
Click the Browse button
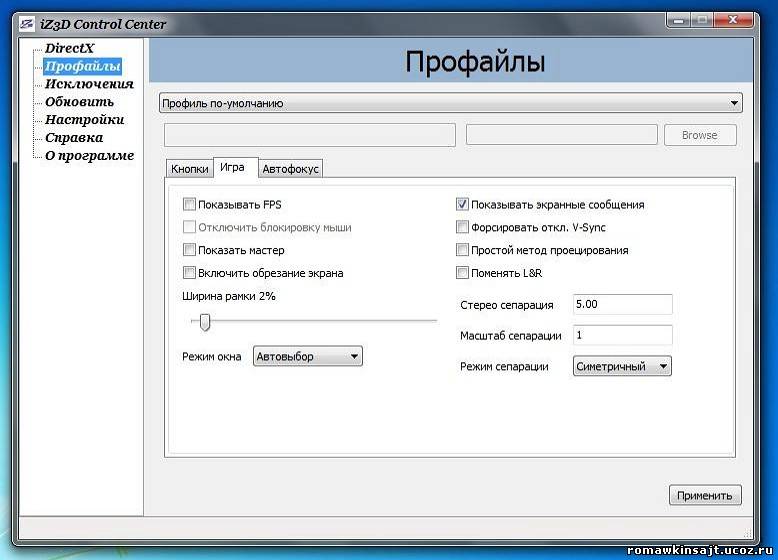point(700,135)
